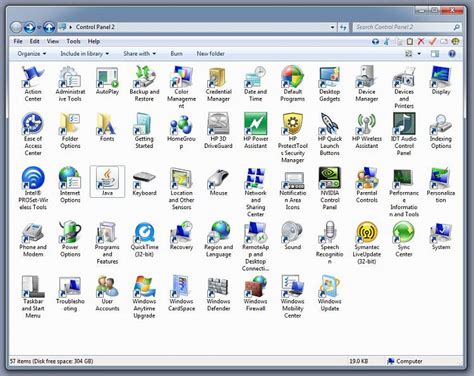Open the change view options arrow
The width and height of the screenshot is (474, 376).
pos(419,54)
